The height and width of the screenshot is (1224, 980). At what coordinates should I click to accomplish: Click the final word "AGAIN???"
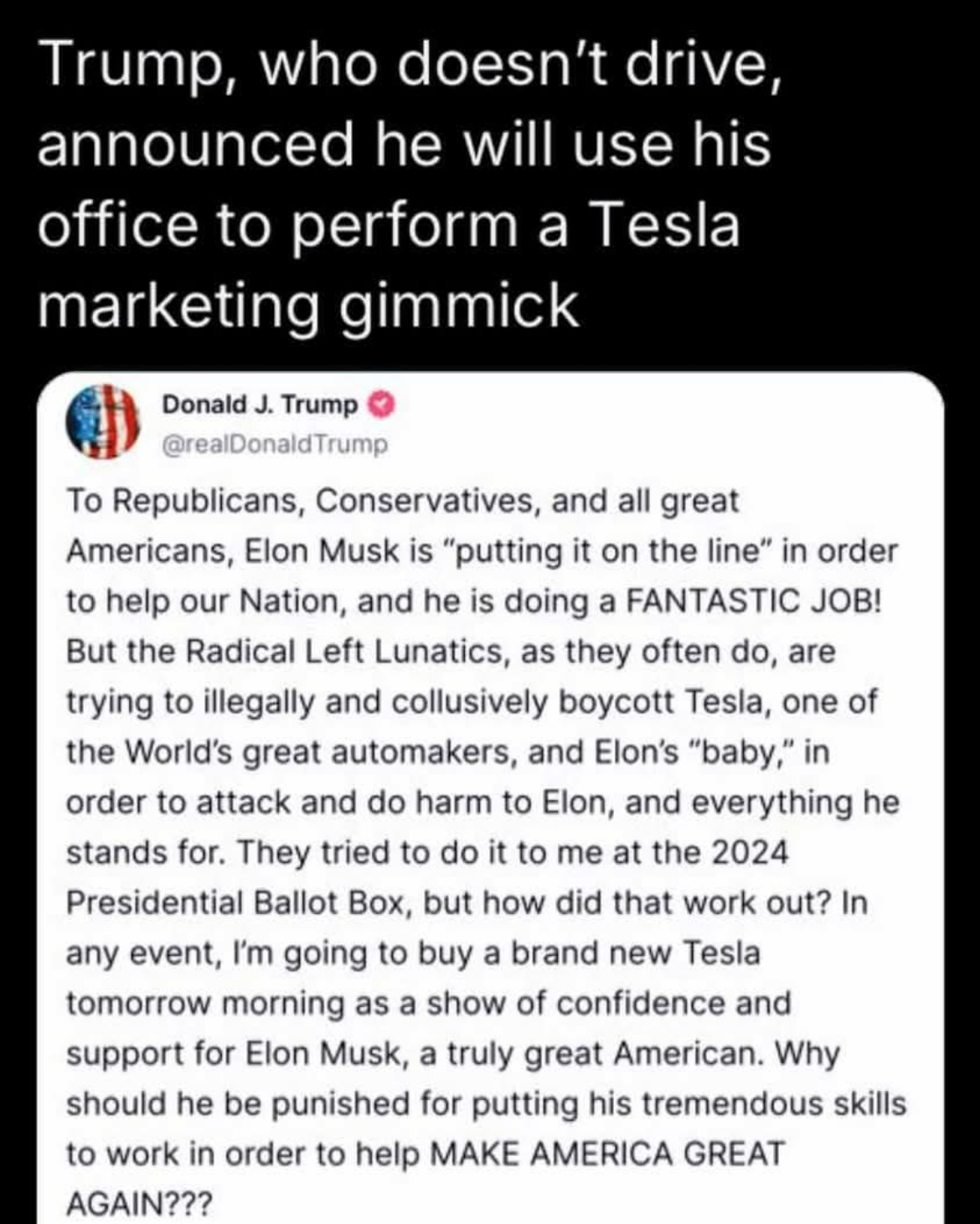(139, 1204)
